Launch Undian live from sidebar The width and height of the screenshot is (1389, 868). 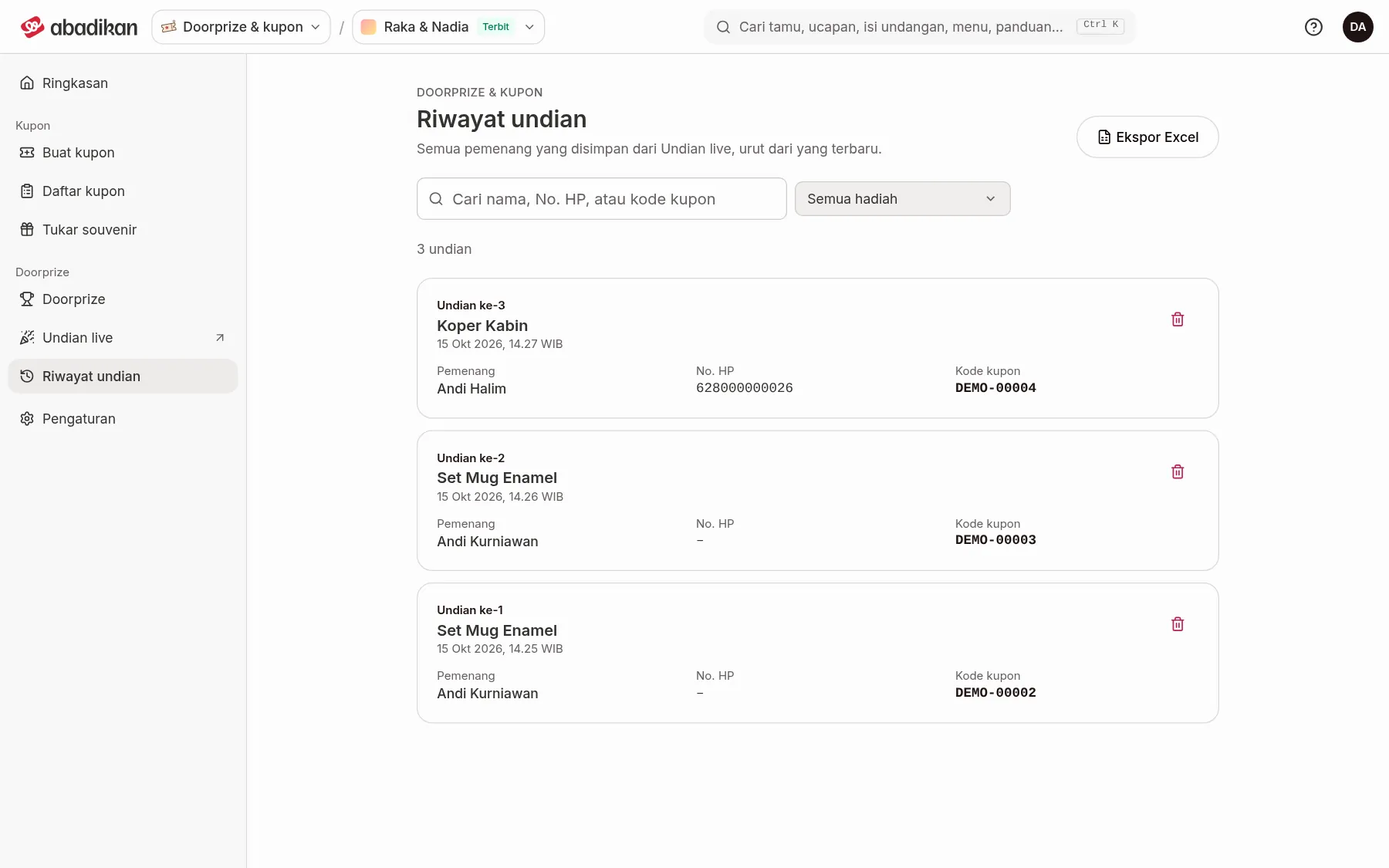(123, 338)
